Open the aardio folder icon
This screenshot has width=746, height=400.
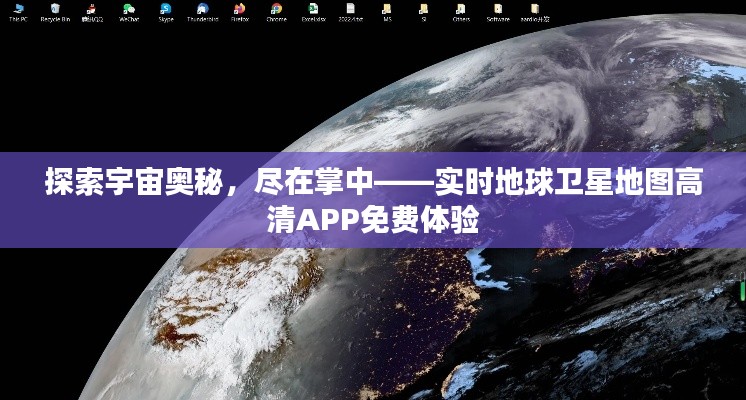pos(535,12)
